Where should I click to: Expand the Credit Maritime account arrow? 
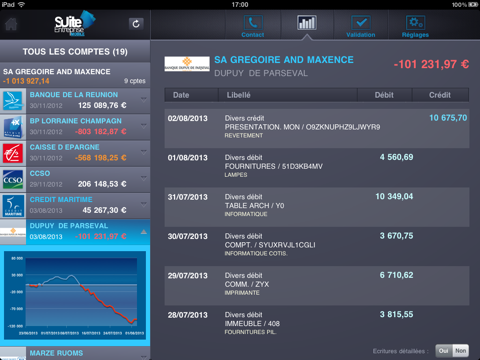(x=144, y=204)
